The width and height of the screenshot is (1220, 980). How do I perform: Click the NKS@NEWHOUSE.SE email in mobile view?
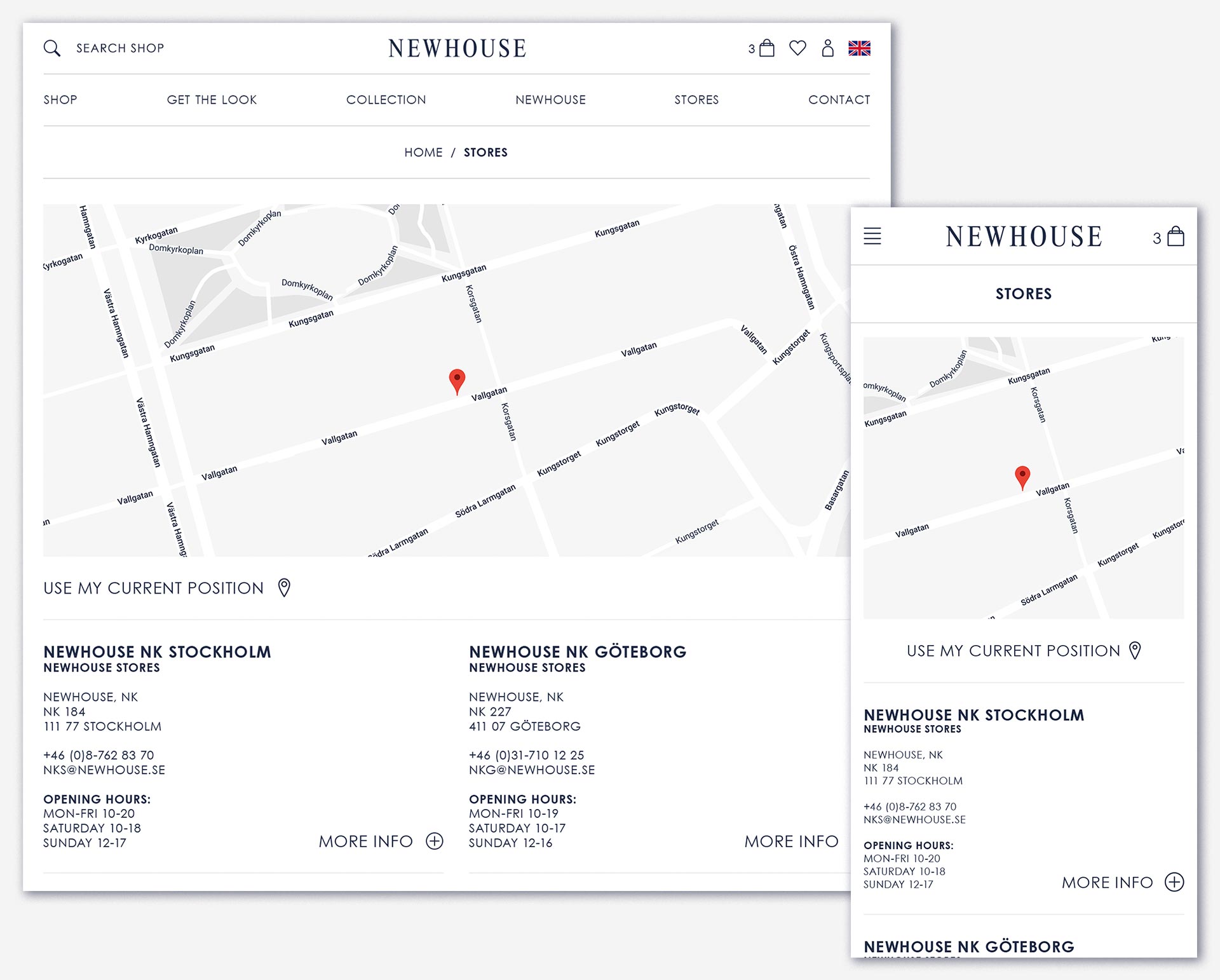coord(914,820)
